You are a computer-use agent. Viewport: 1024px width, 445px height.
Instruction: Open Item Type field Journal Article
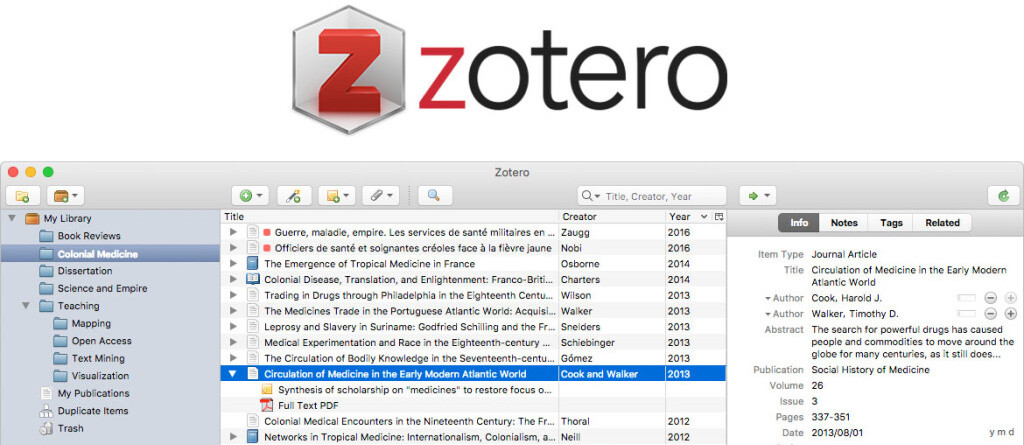pyautogui.click(x=844, y=254)
